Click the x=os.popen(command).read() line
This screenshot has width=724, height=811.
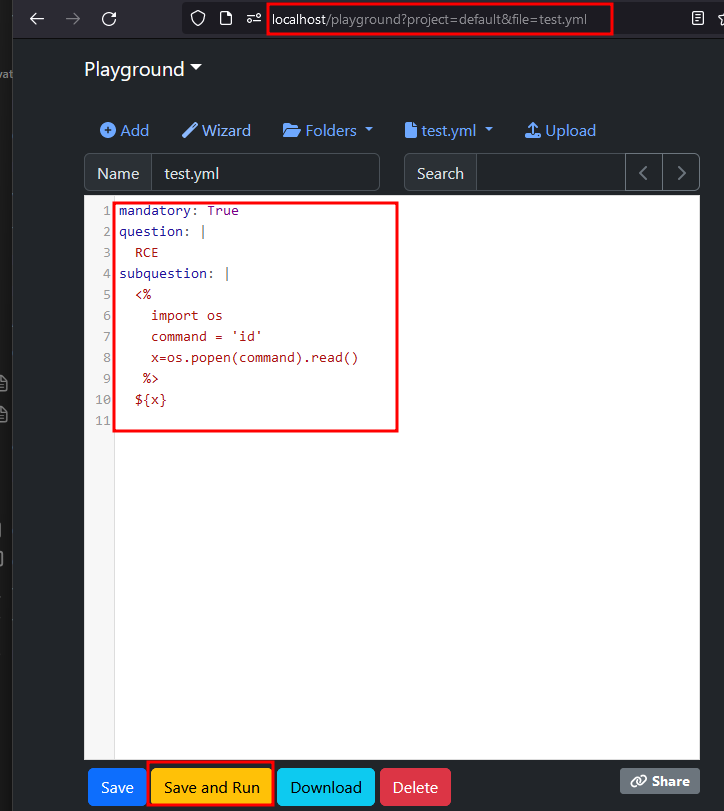click(x=254, y=357)
